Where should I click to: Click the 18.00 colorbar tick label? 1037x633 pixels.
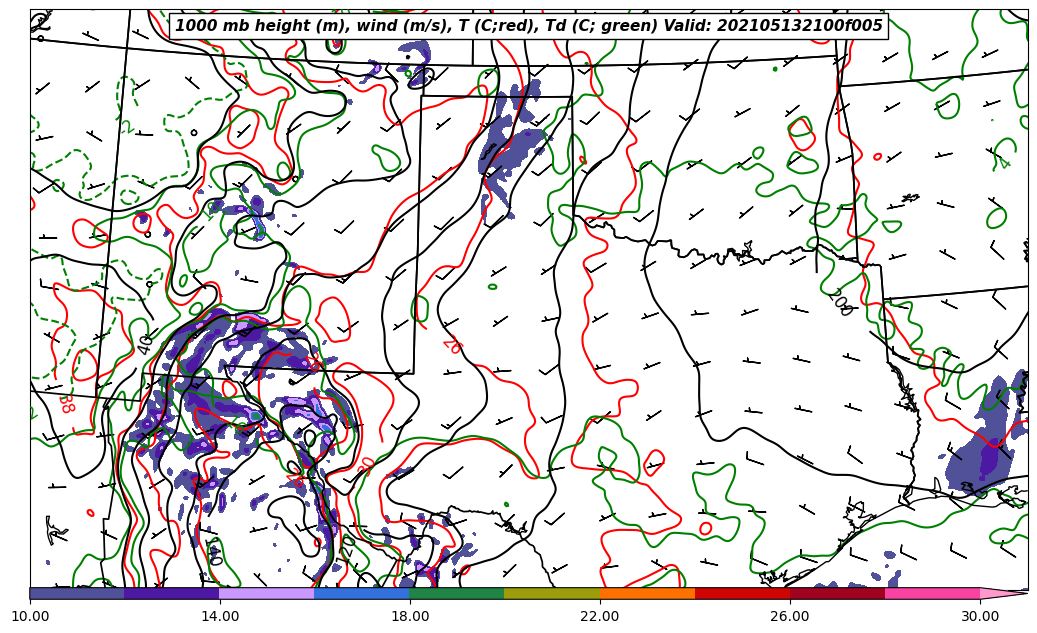409,616
